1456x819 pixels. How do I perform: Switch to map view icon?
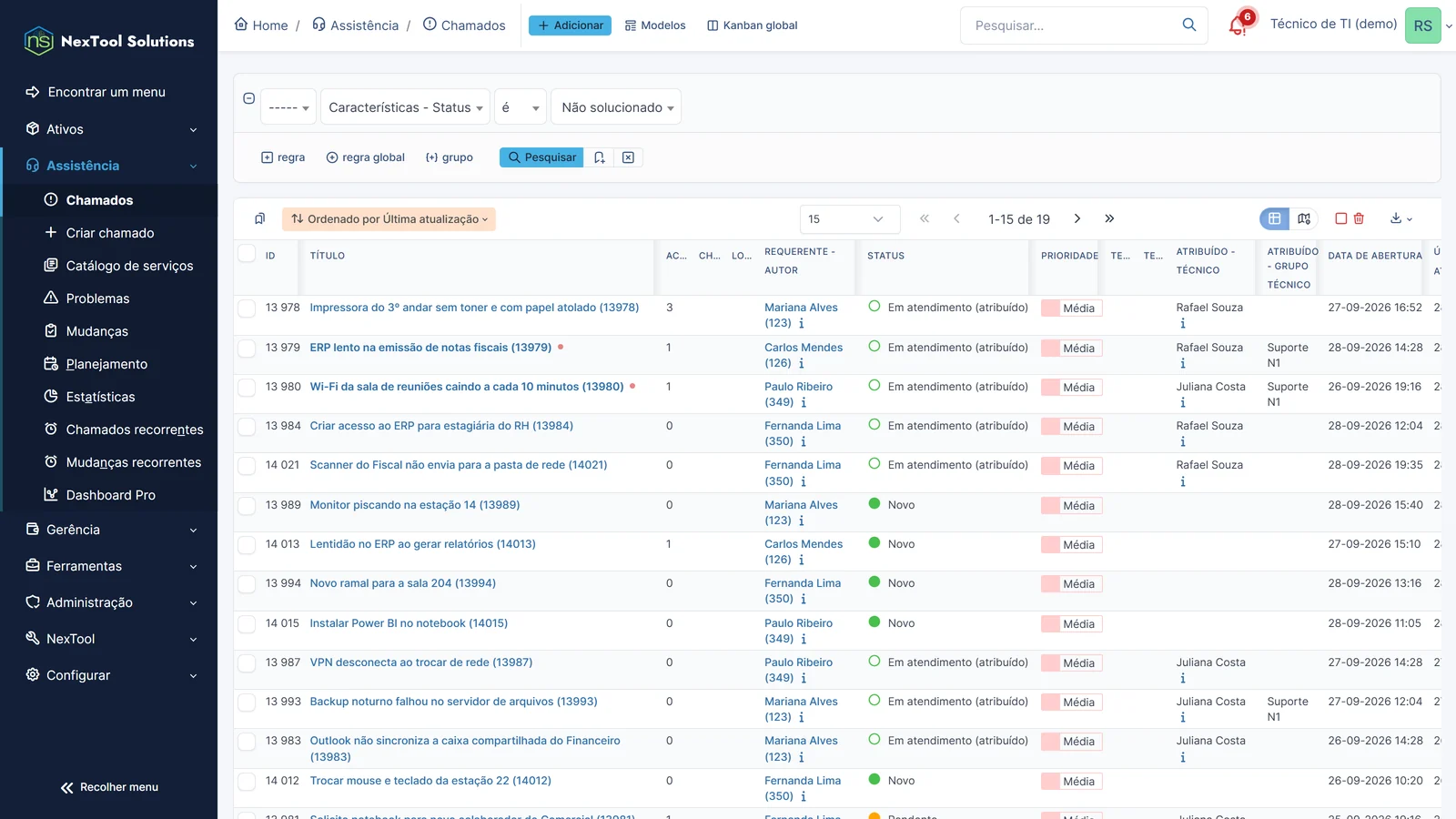click(1304, 218)
